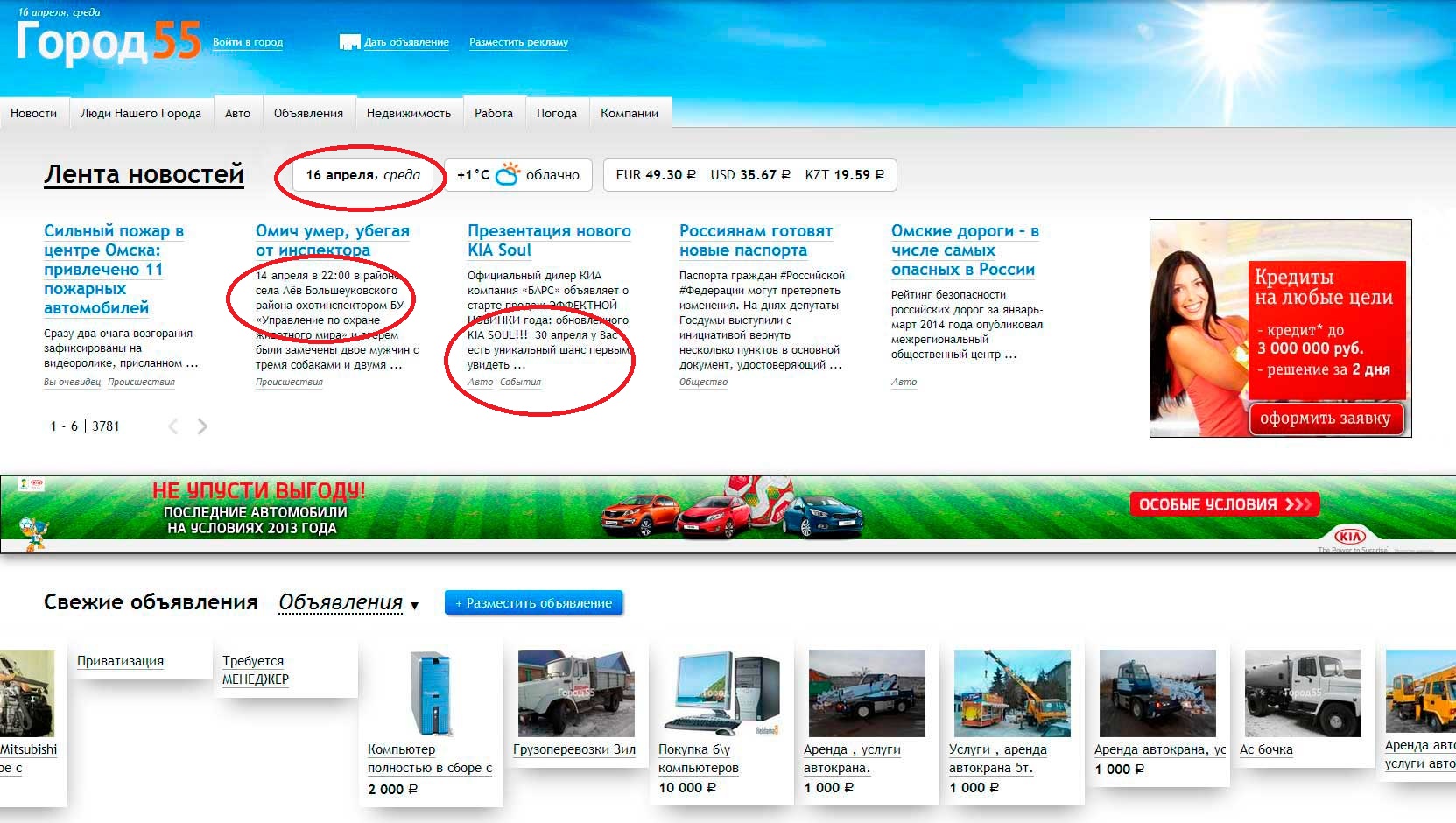Open Аренда, услуги автокрана listing link

(x=852, y=759)
